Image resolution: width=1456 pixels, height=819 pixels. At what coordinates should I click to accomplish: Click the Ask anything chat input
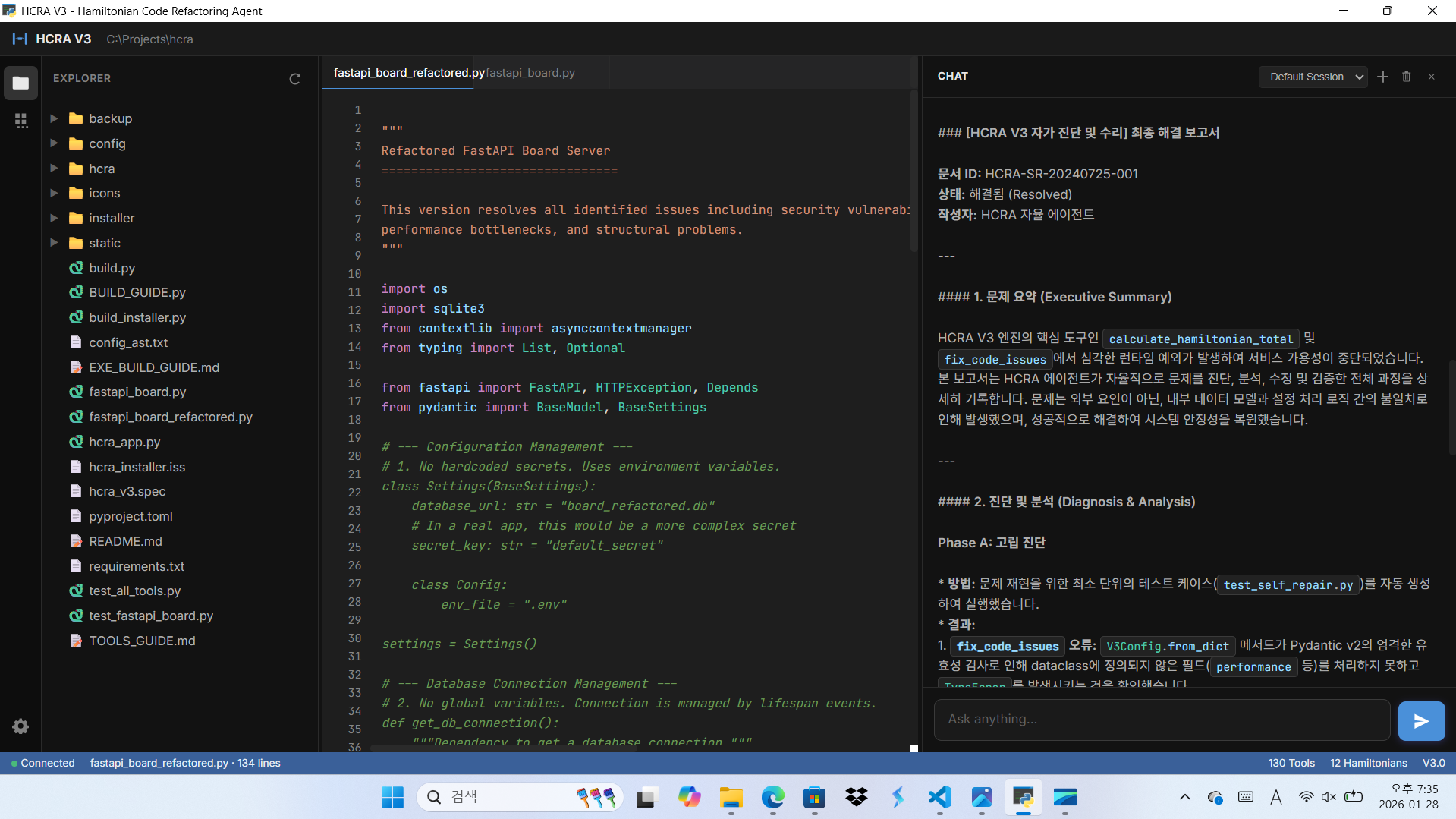click(x=1162, y=720)
